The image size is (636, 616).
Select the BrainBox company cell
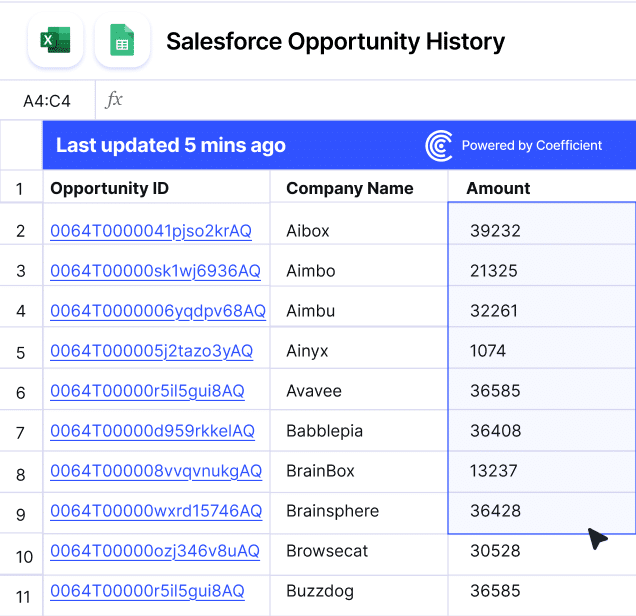coord(359,472)
